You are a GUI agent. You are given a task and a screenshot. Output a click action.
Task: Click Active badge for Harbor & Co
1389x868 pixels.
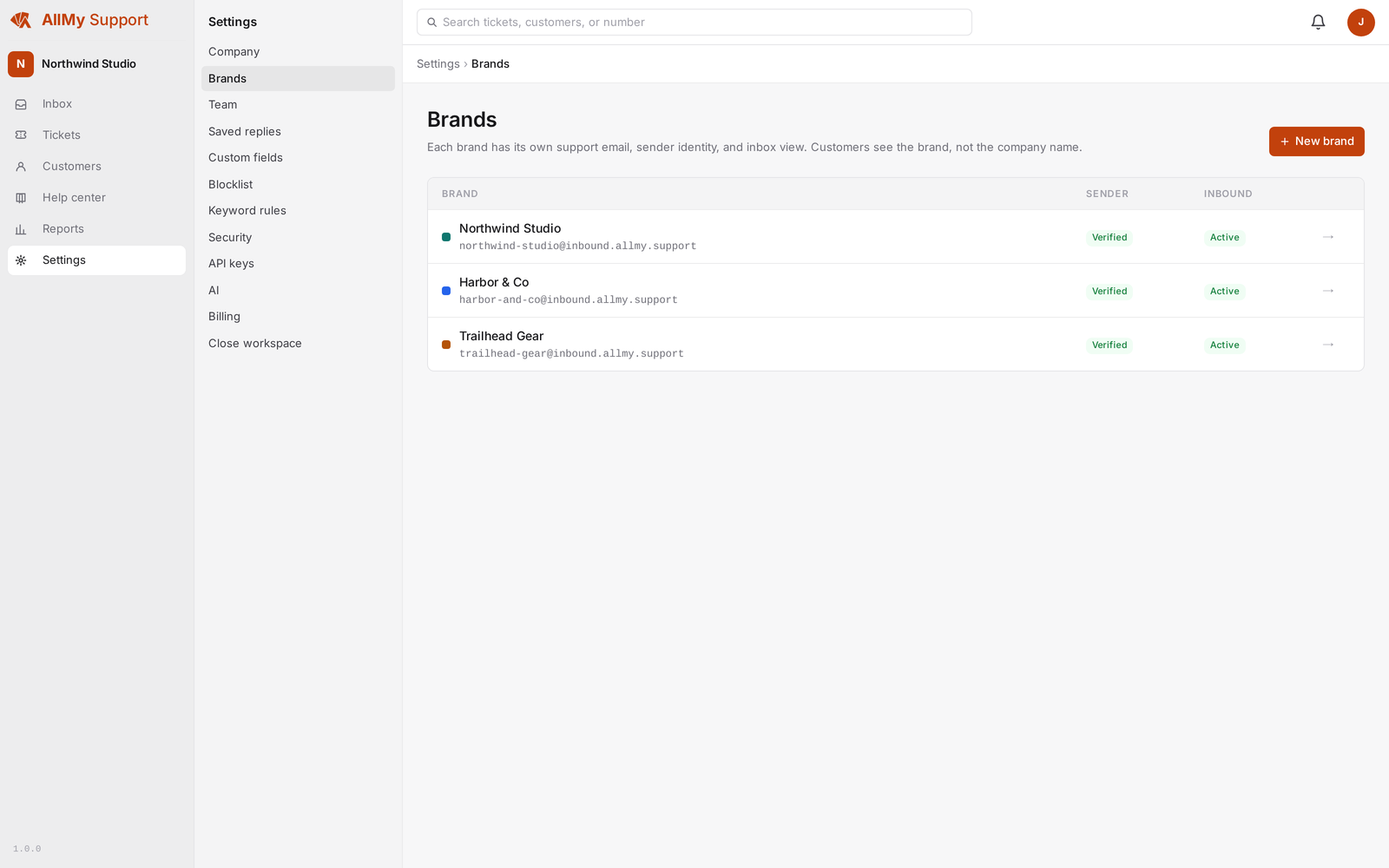tap(1225, 292)
